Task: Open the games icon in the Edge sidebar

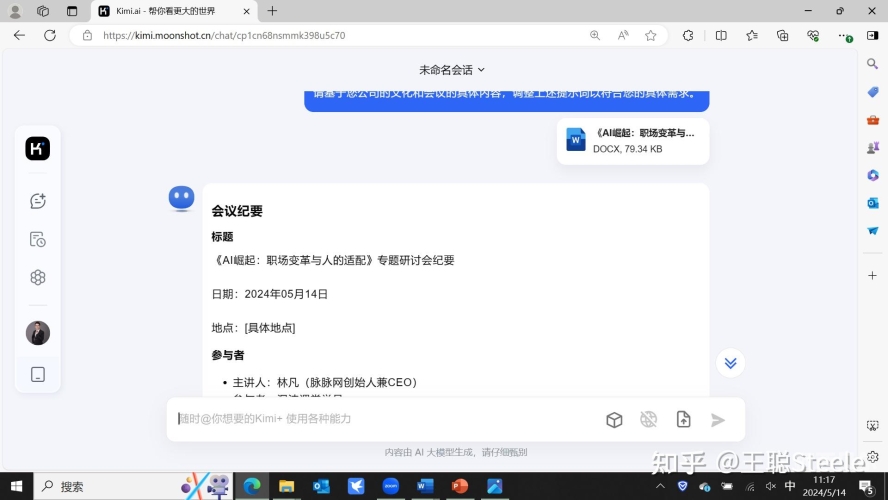Action: tap(872, 147)
